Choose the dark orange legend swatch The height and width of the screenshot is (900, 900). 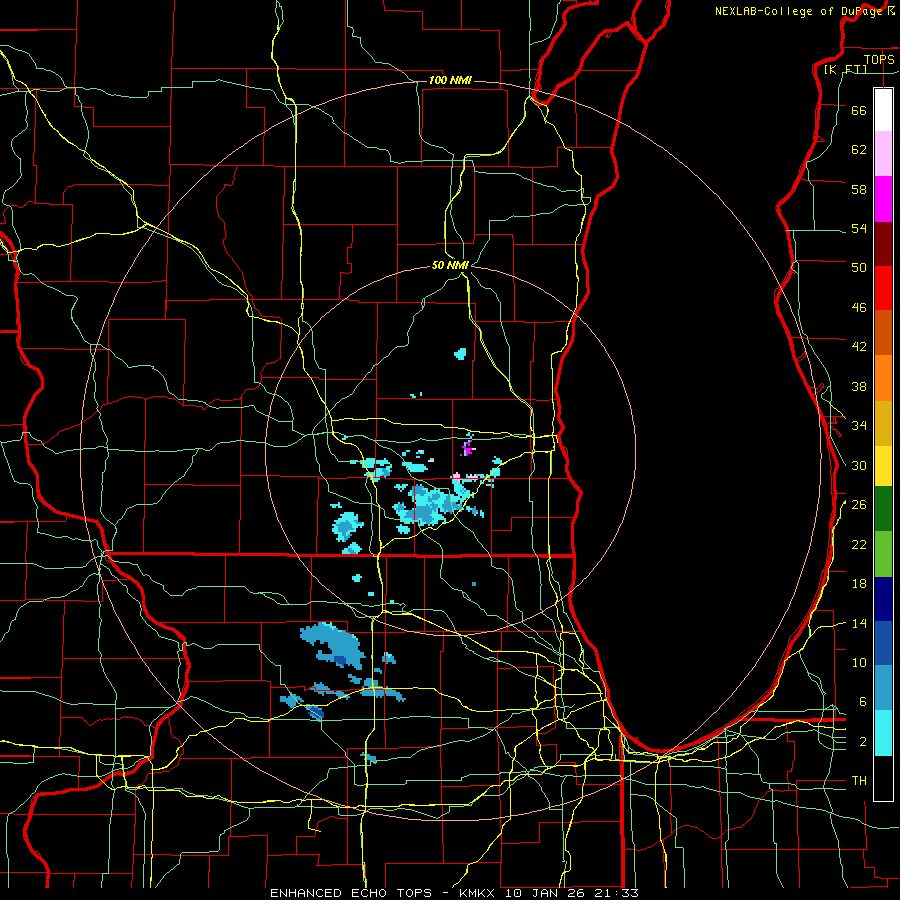(x=883, y=332)
